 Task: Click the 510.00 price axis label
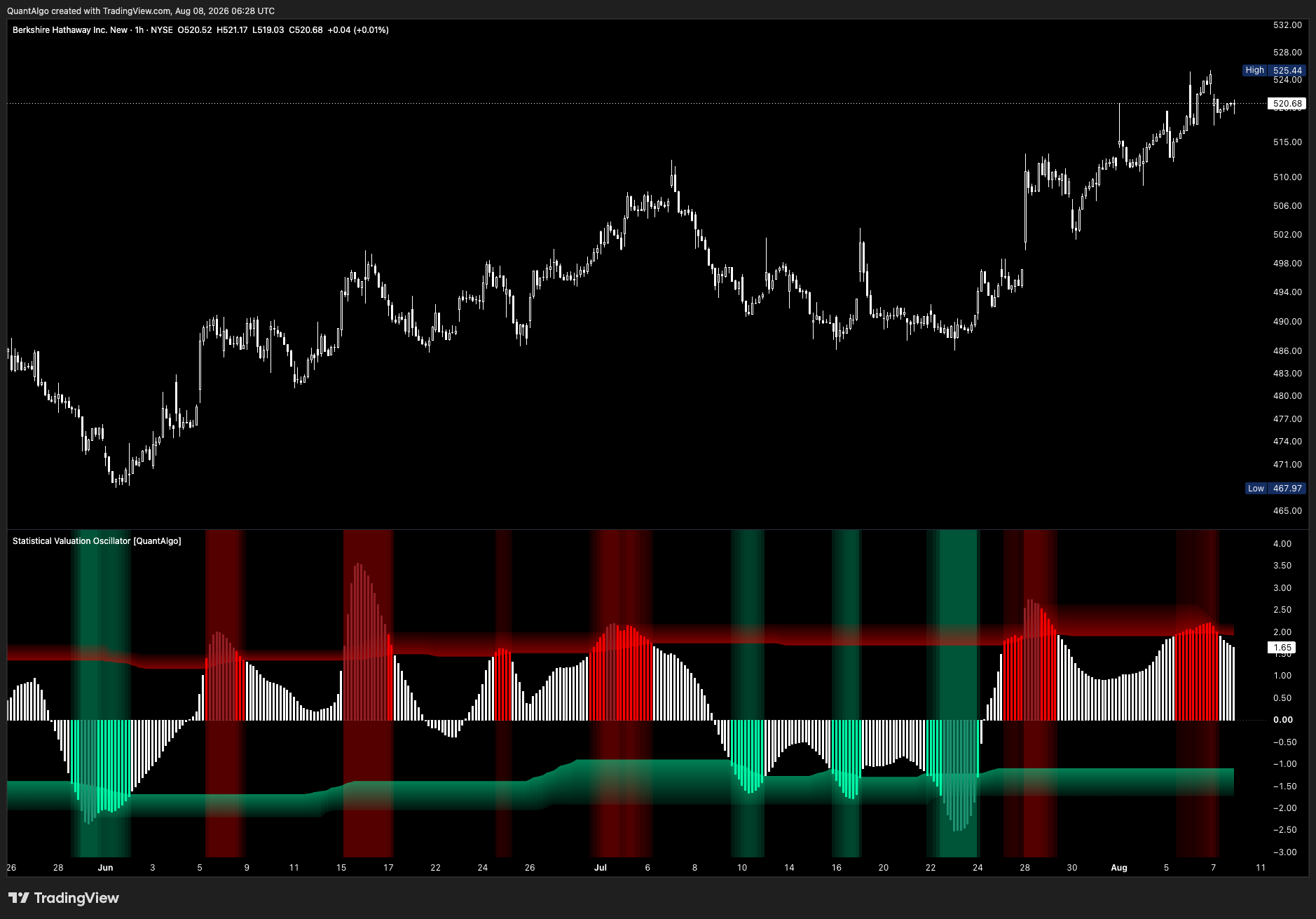click(1287, 177)
